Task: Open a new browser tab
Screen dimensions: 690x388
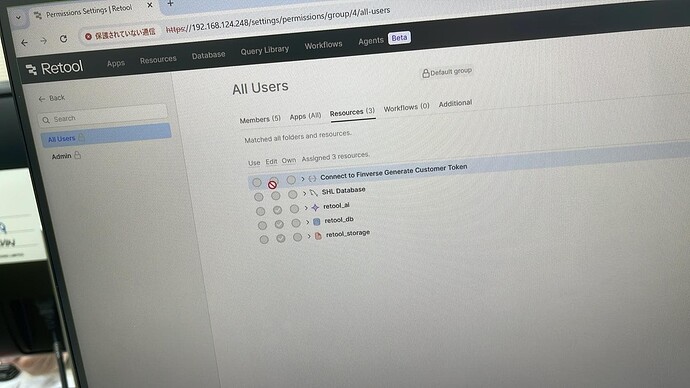Action: tap(170, 4)
